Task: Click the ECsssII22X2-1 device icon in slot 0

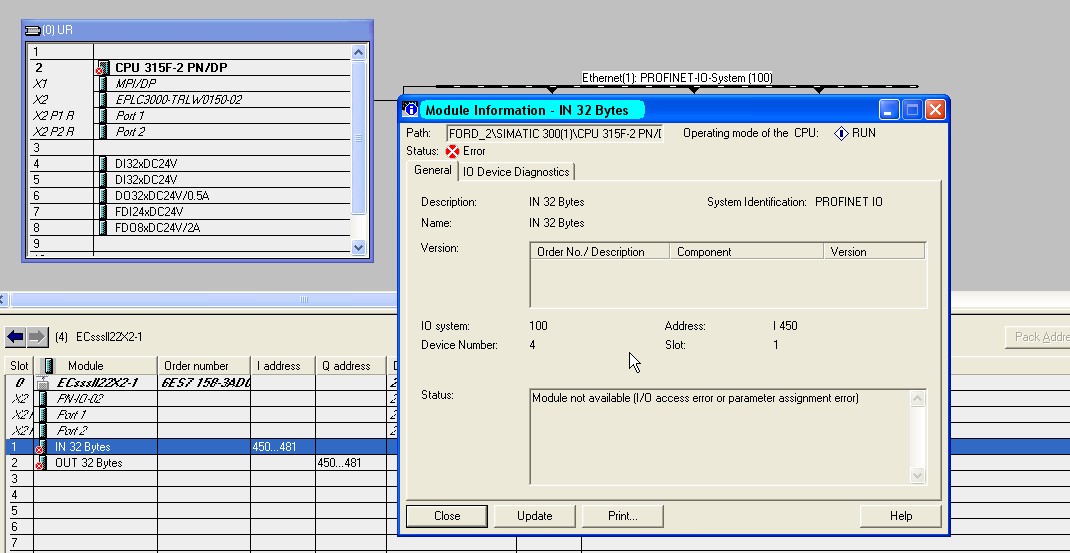Action: pyautogui.click(x=43, y=382)
